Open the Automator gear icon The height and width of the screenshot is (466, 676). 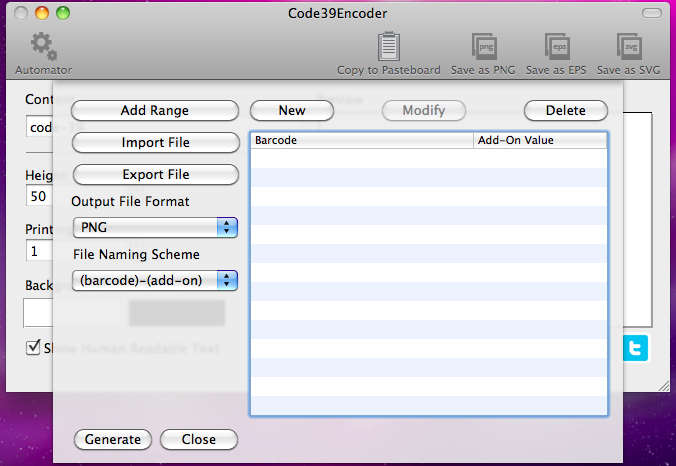click(44, 46)
